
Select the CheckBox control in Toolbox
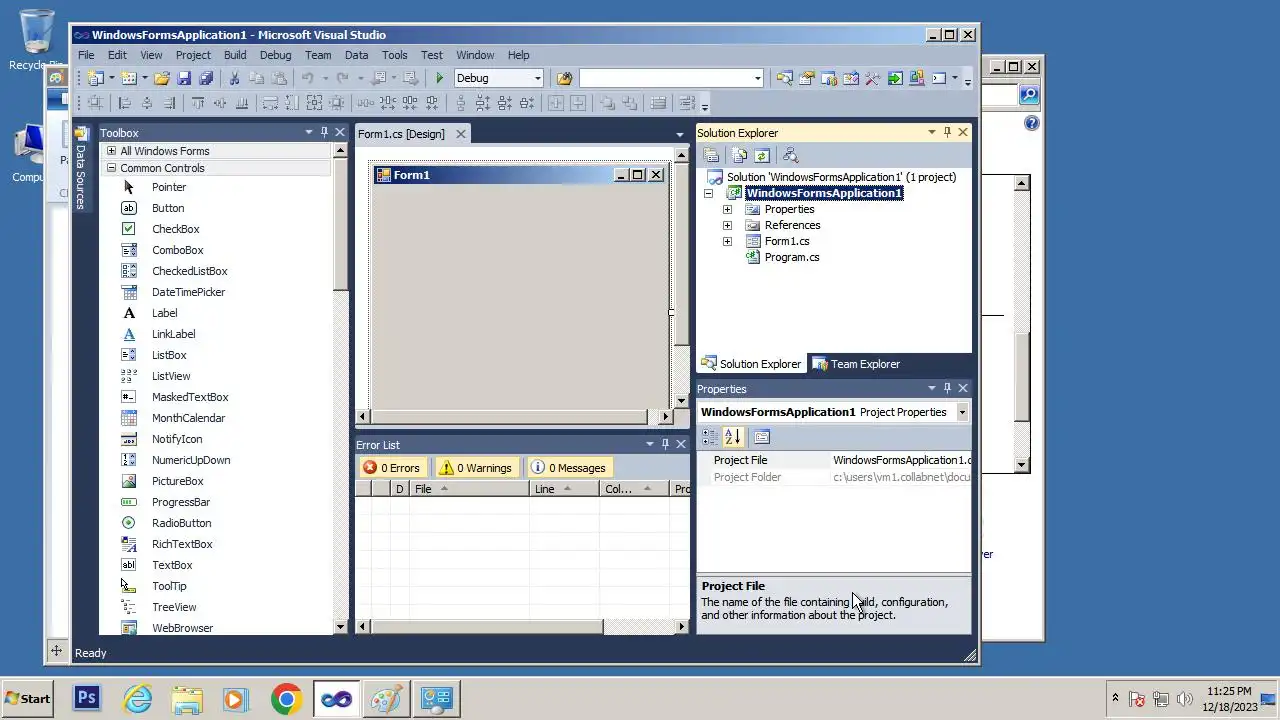click(x=176, y=229)
